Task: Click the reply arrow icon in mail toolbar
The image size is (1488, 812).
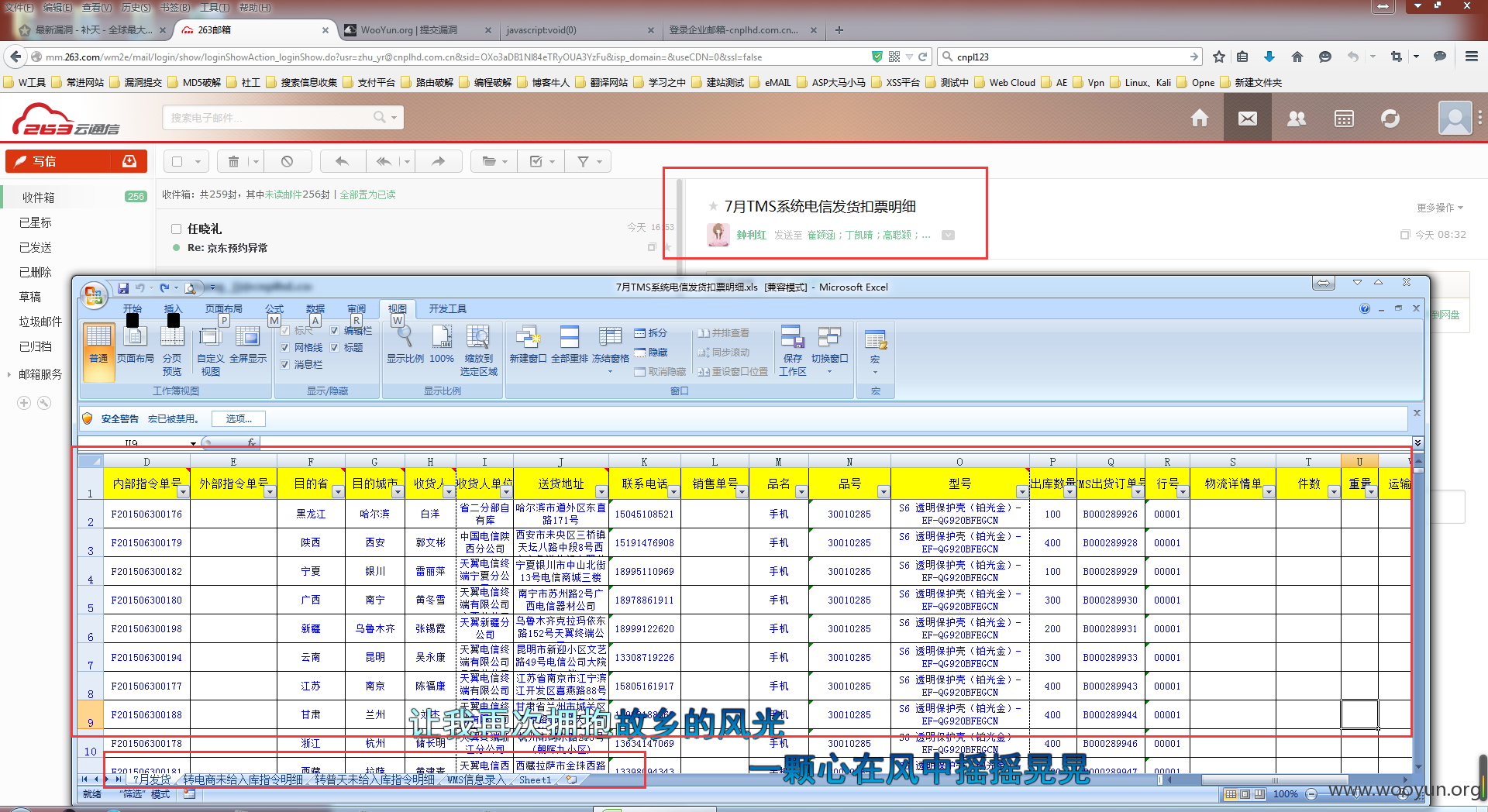Action: (342, 161)
